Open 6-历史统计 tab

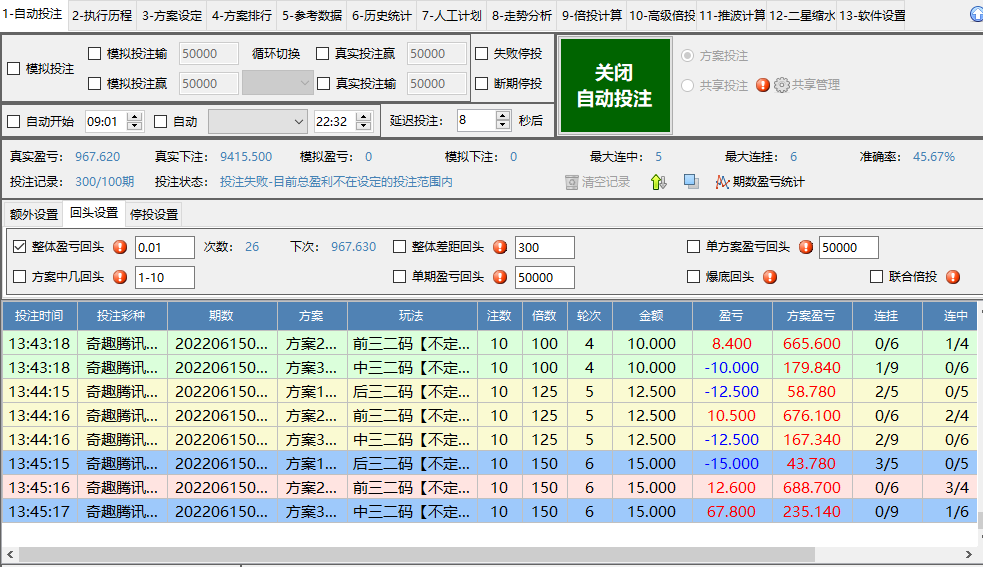pyautogui.click(x=382, y=16)
